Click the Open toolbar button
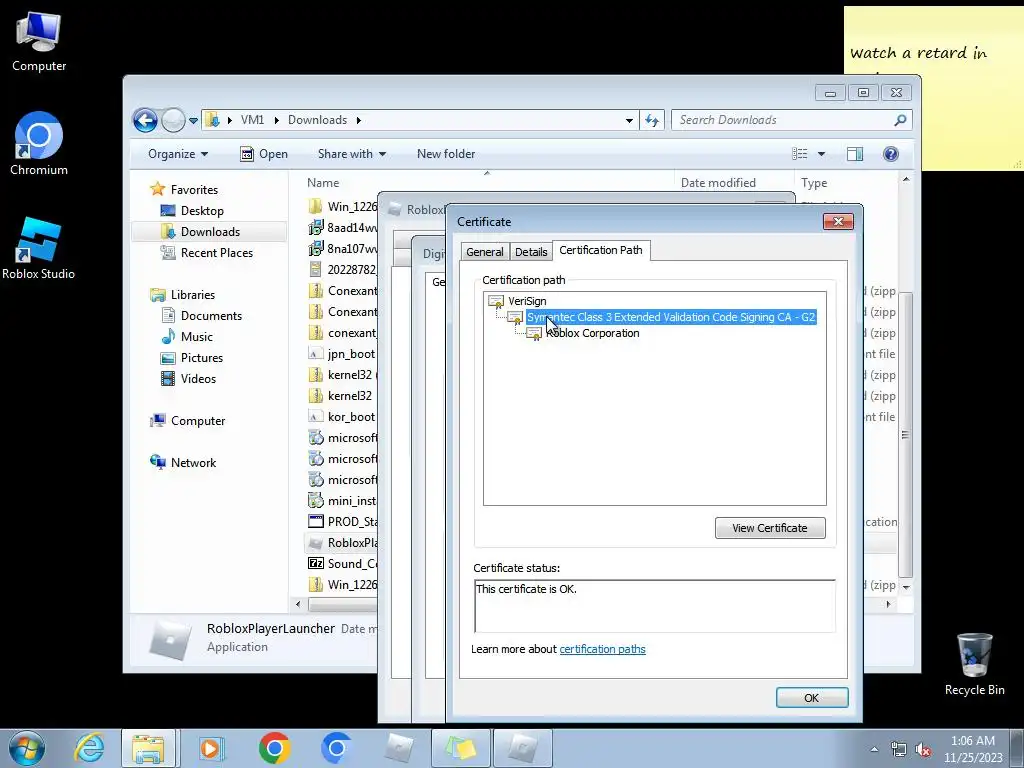The width and height of the screenshot is (1024, 768). 264,154
